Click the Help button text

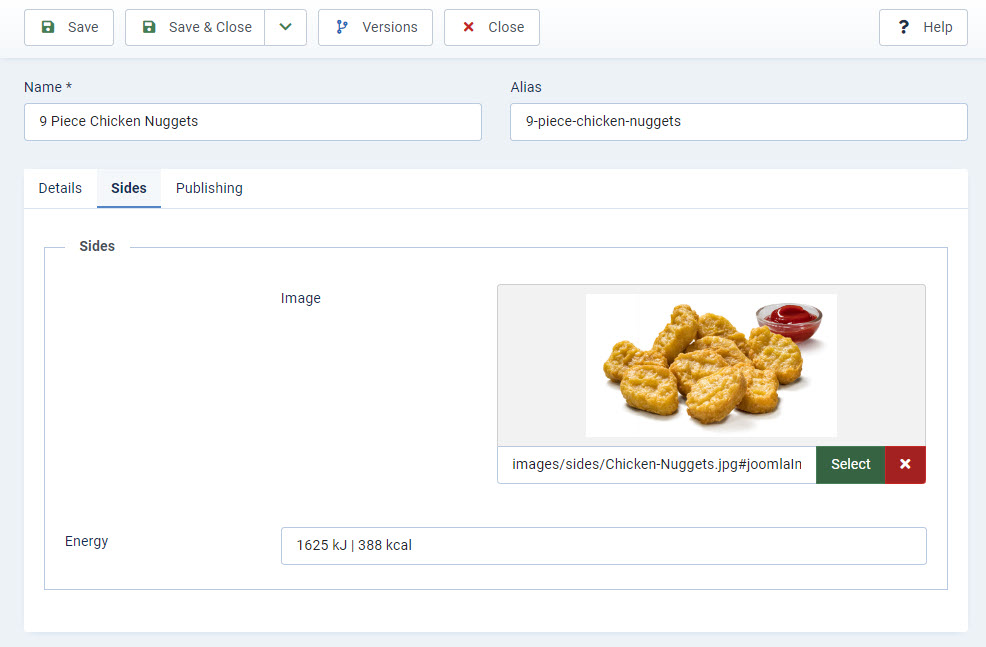point(937,28)
